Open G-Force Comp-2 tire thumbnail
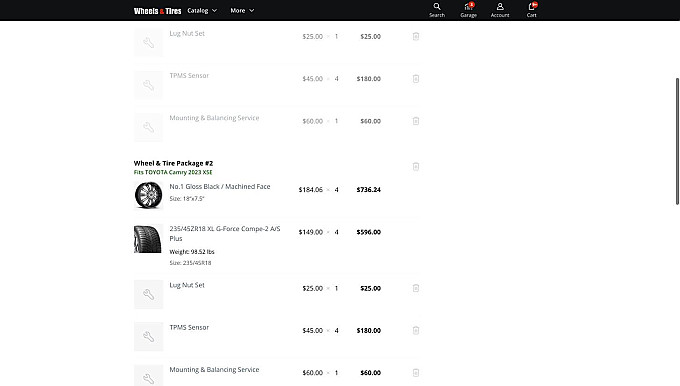Viewport: 680px width, 386px height. [x=148, y=239]
